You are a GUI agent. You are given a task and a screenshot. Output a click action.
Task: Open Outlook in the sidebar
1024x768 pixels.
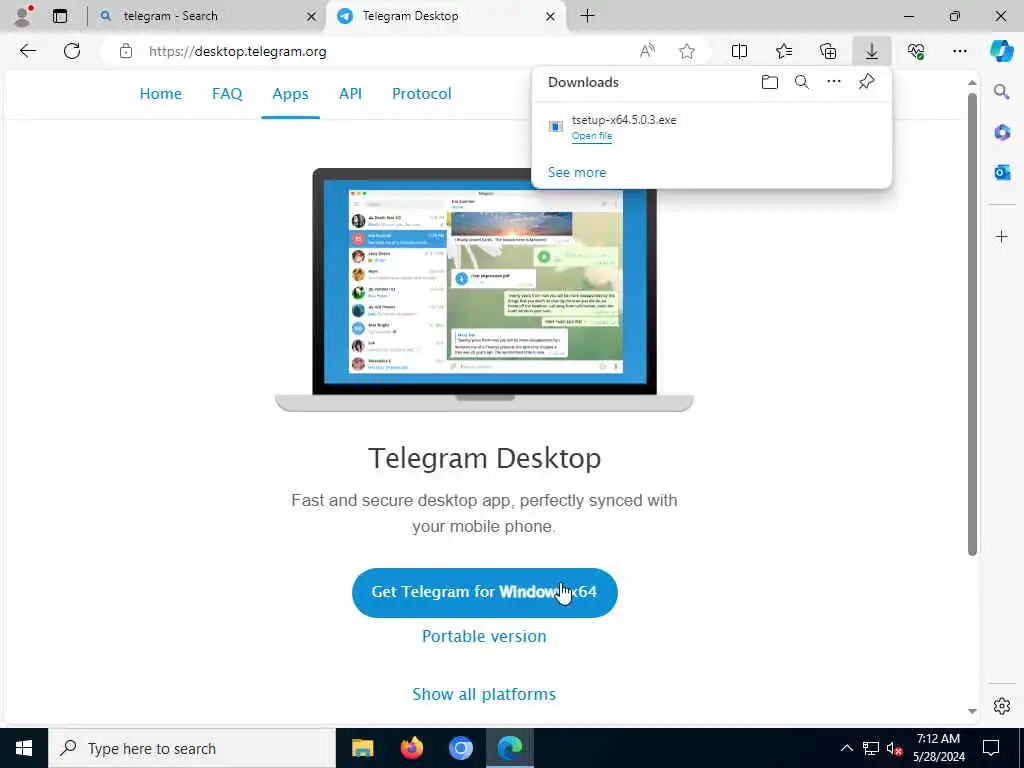click(x=1001, y=172)
